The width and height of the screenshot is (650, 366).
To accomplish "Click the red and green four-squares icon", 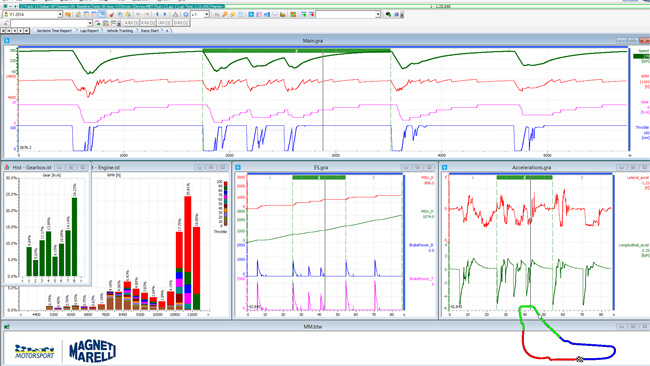I will click(x=293, y=15).
